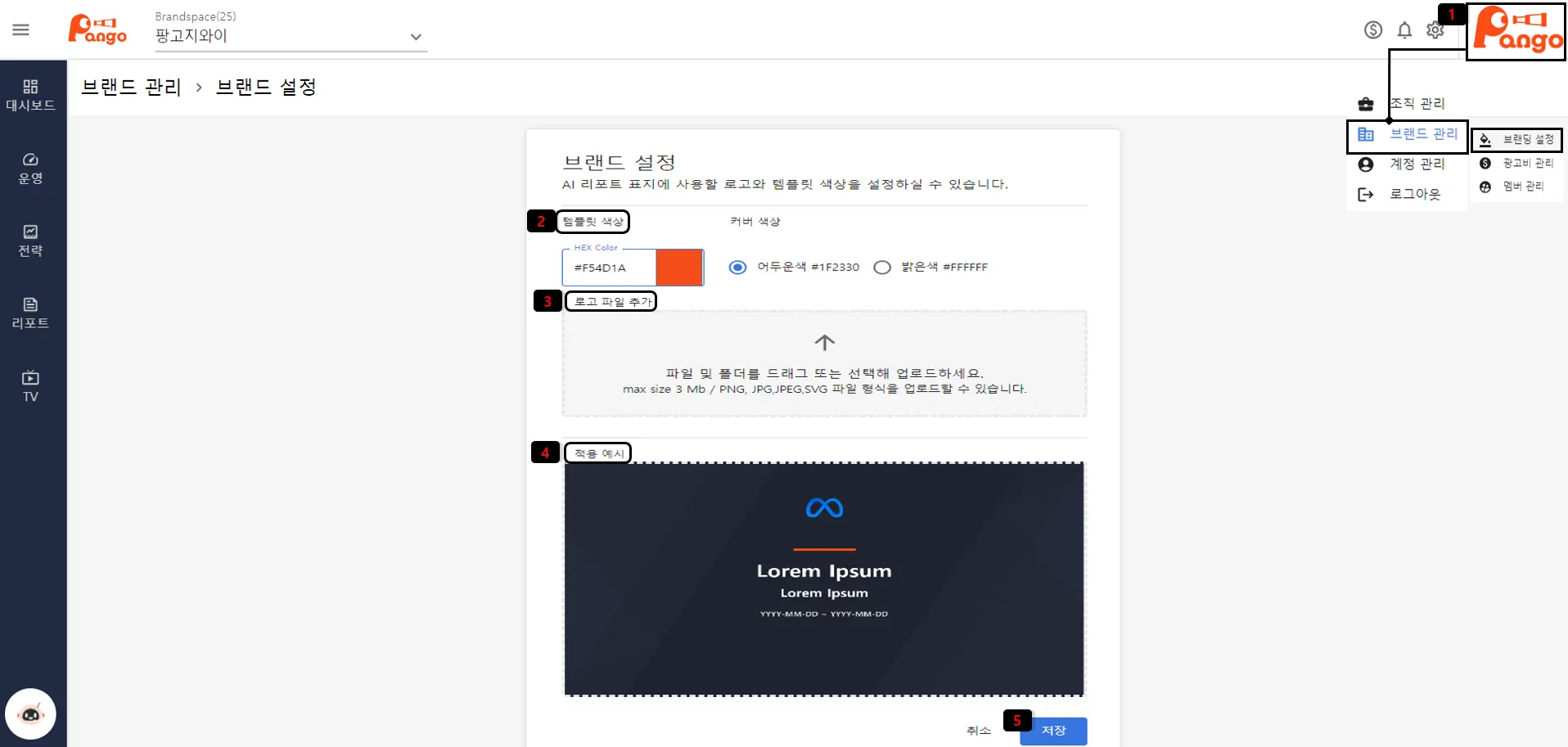Open 대시보드 in the sidebar
The width and height of the screenshot is (1568, 747).
click(30, 95)
